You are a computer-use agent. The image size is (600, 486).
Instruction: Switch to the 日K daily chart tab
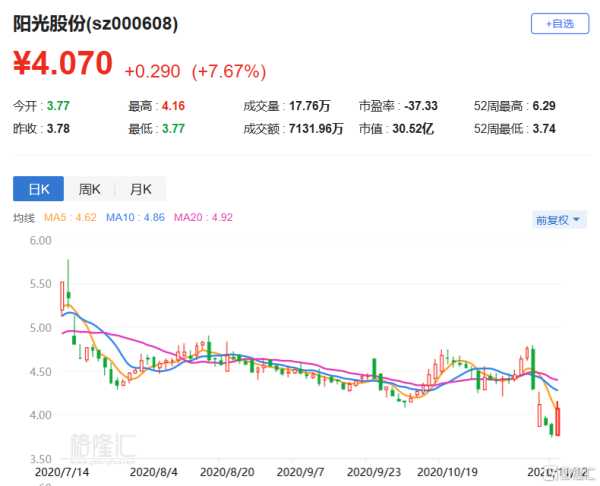click(x=37, y=188)
